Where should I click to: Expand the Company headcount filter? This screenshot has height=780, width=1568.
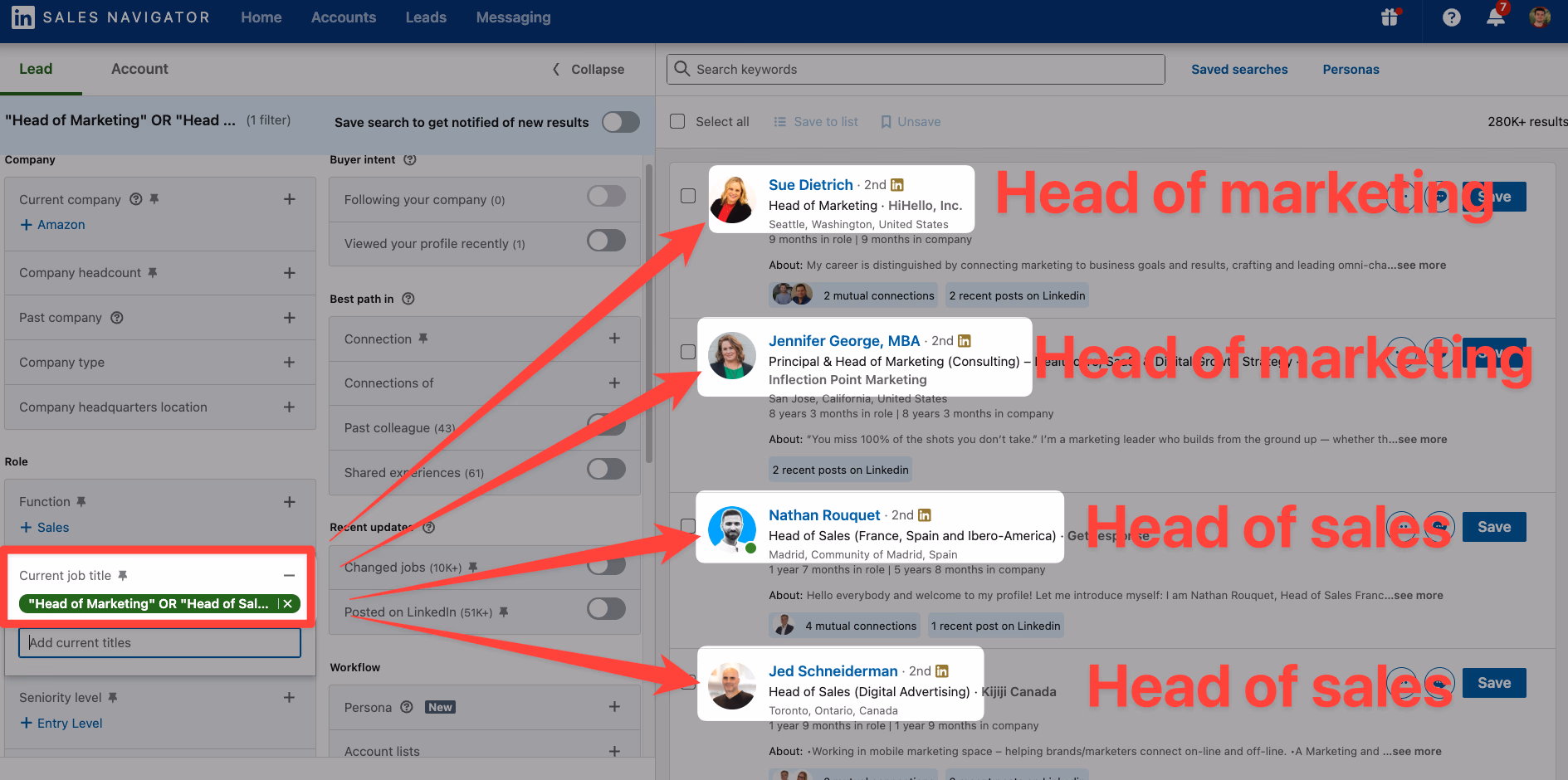click(290, 272)
